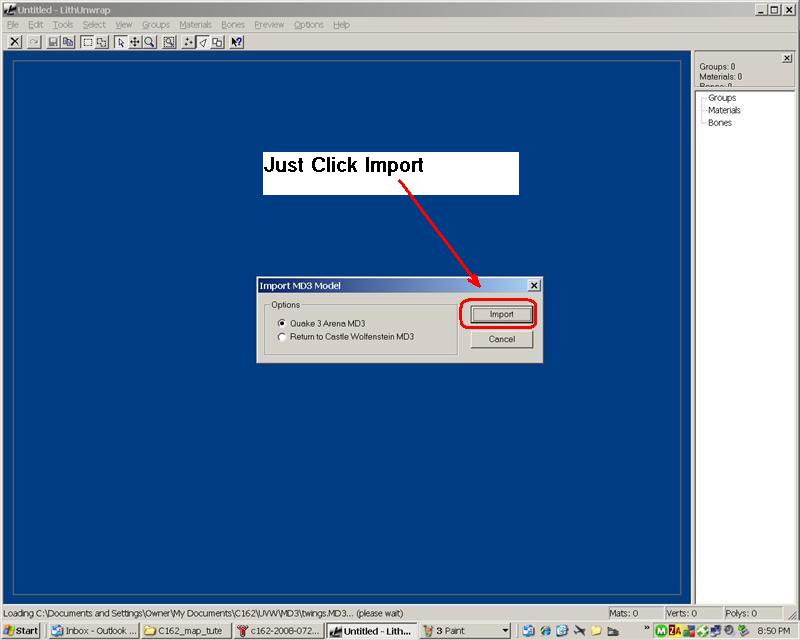
Task: Select the overlapping dashed shapes selection tool
Action: [102, 42]
